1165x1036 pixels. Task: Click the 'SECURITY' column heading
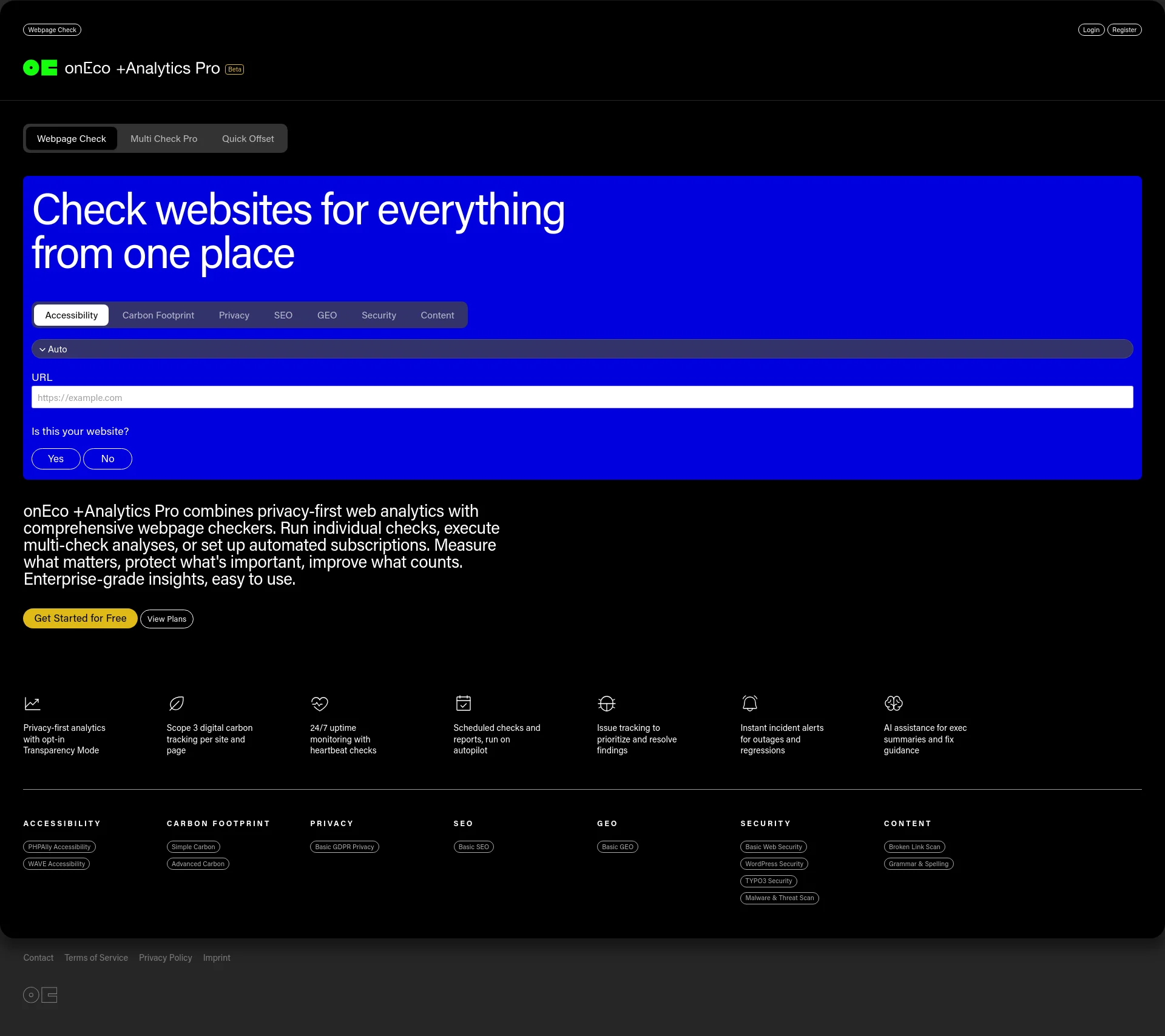[766, 824]
